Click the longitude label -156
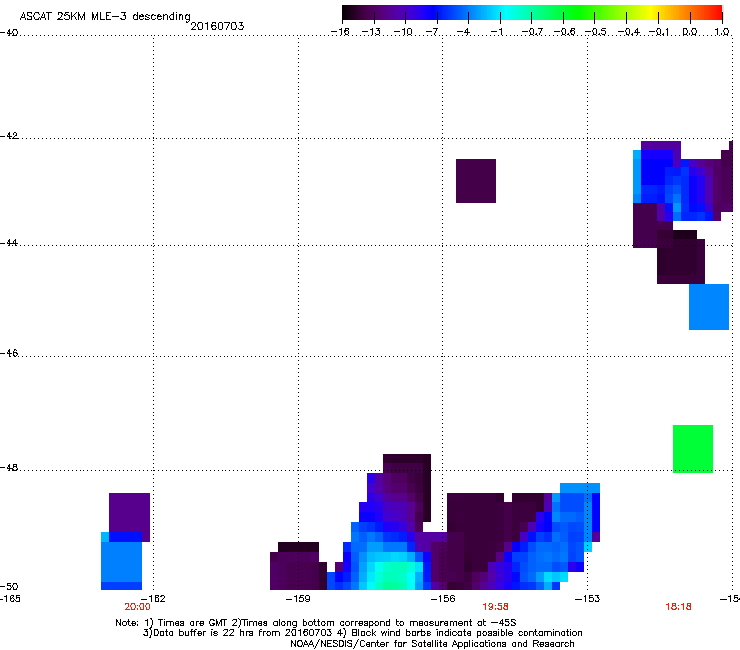Viewport: 740px width, 650px height. [x=443, y=599]
